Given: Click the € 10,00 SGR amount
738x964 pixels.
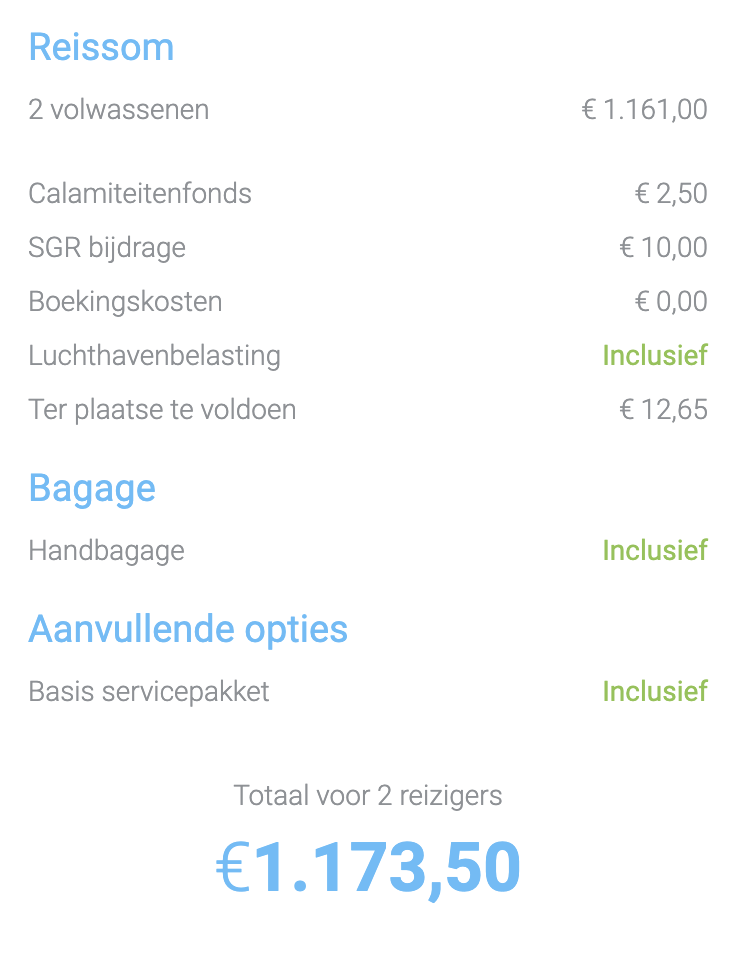Looking at the screenshot, I should pyautogui.click(x=664, y=248).
